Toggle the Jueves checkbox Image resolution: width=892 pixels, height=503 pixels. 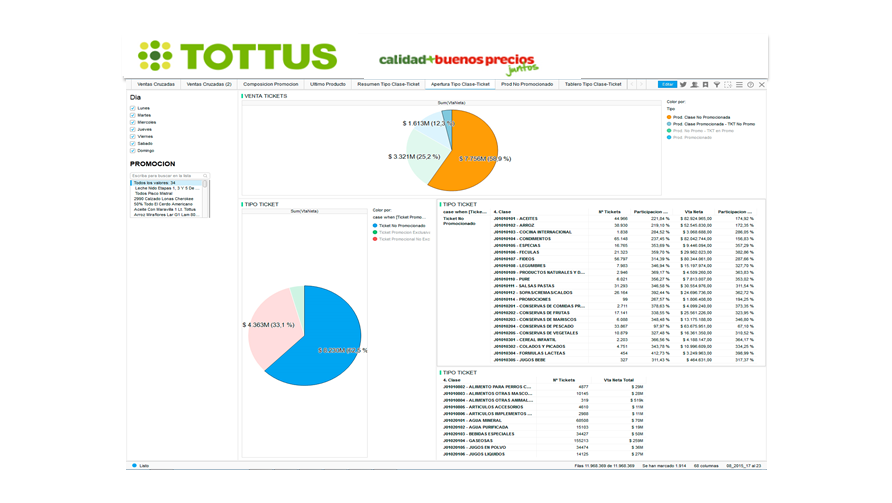pos(133,129)
